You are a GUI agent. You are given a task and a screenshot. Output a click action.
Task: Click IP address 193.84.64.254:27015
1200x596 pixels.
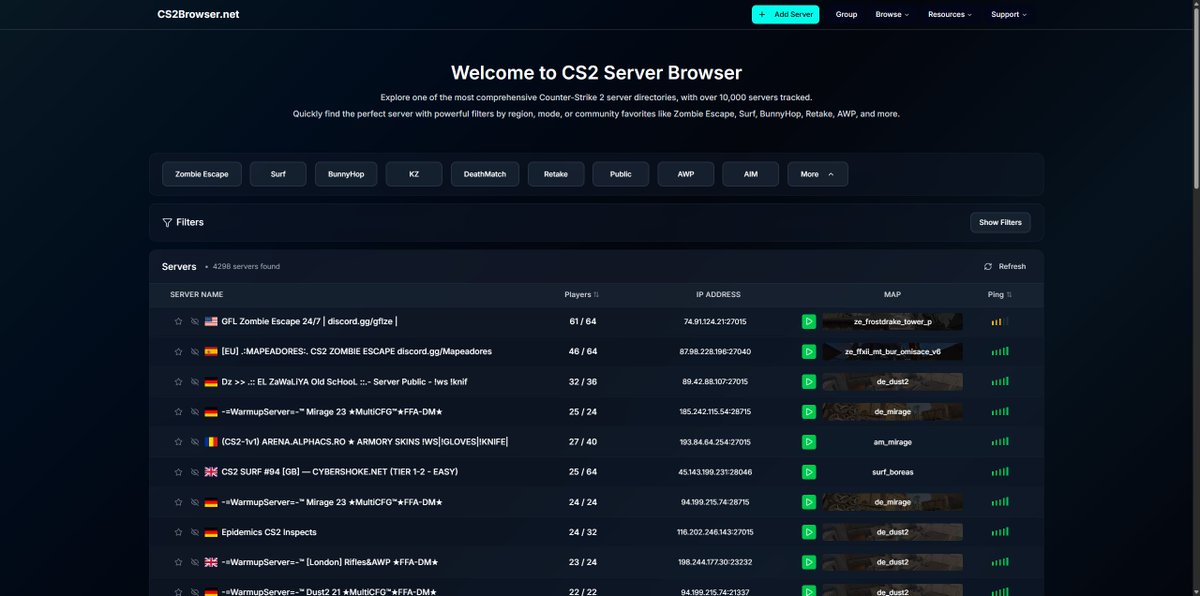[x=715, y=442]
